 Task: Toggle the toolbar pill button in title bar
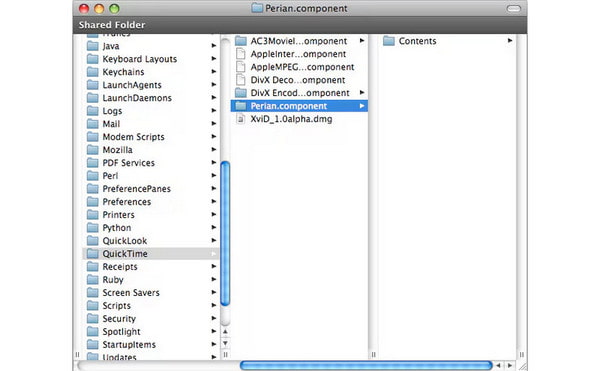tap(514, 8)
